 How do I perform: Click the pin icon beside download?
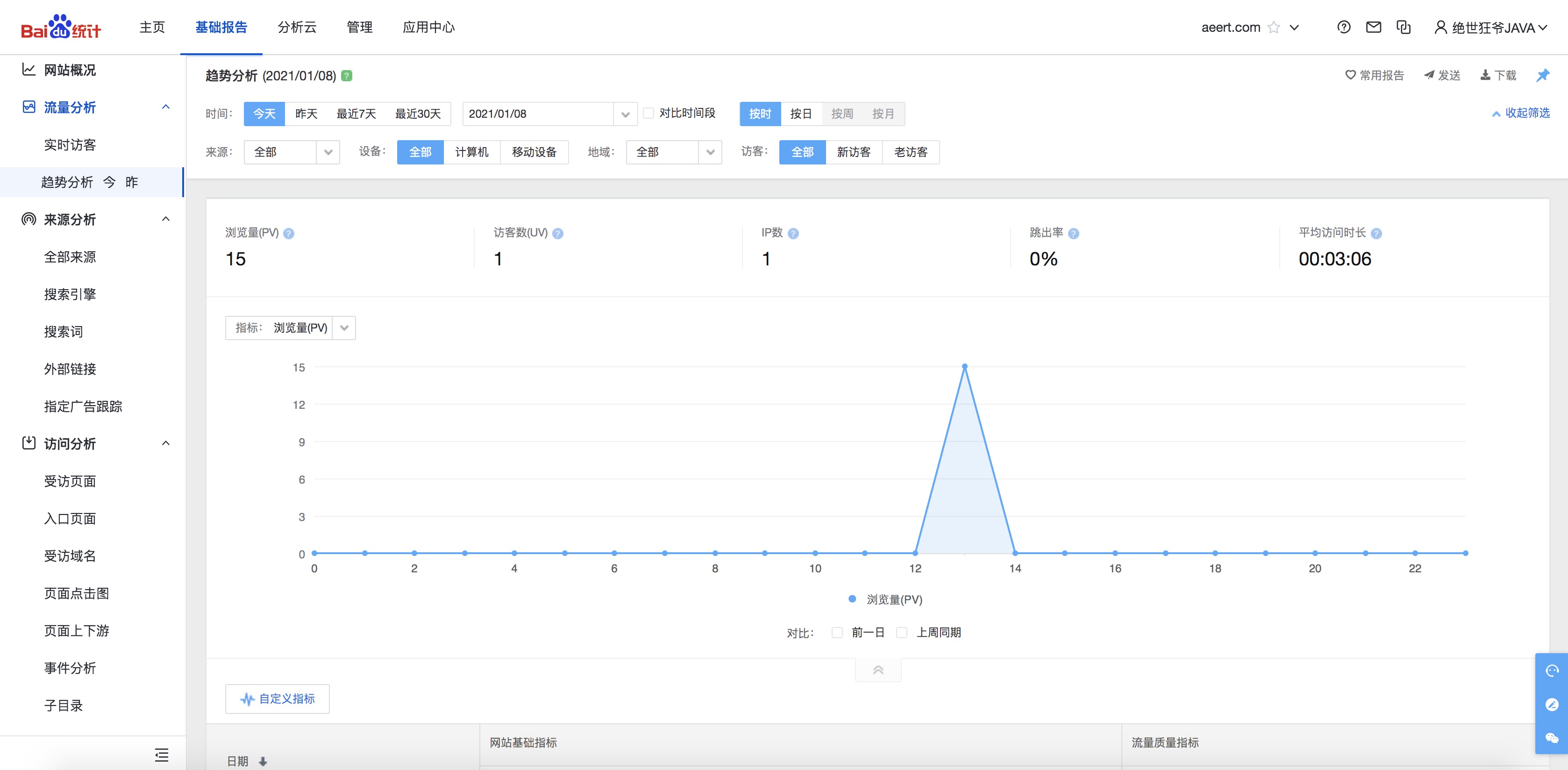(x=1542, y=75)
